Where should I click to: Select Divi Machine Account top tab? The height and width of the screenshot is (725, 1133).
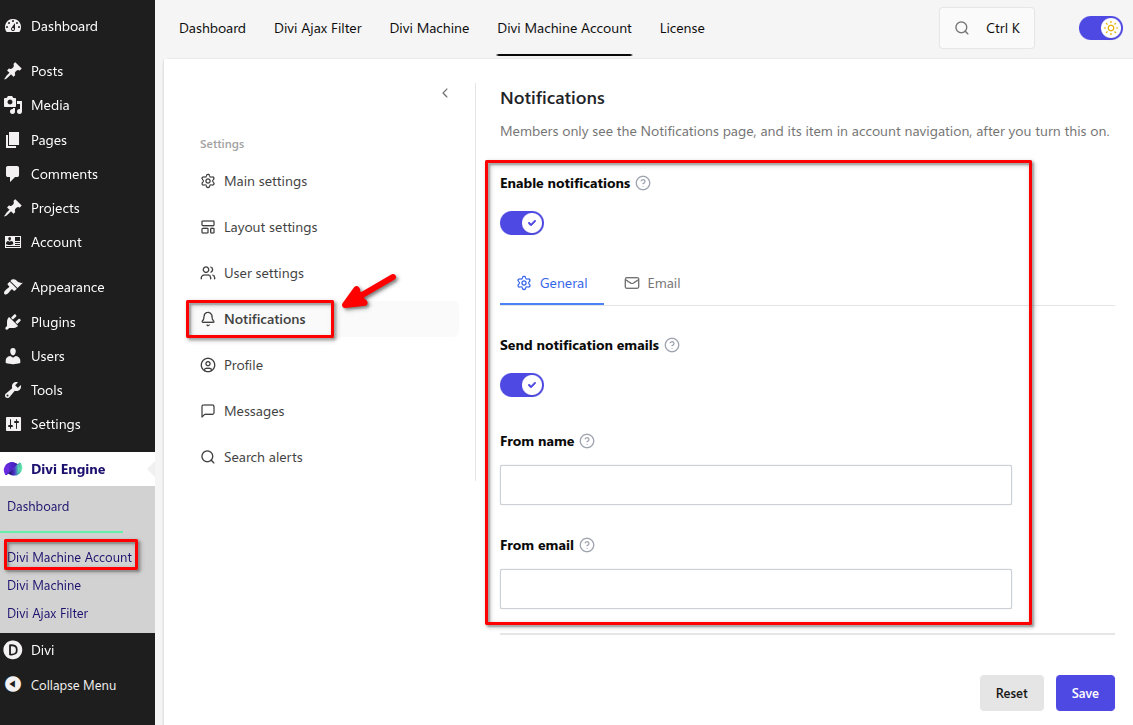[564, 28]
